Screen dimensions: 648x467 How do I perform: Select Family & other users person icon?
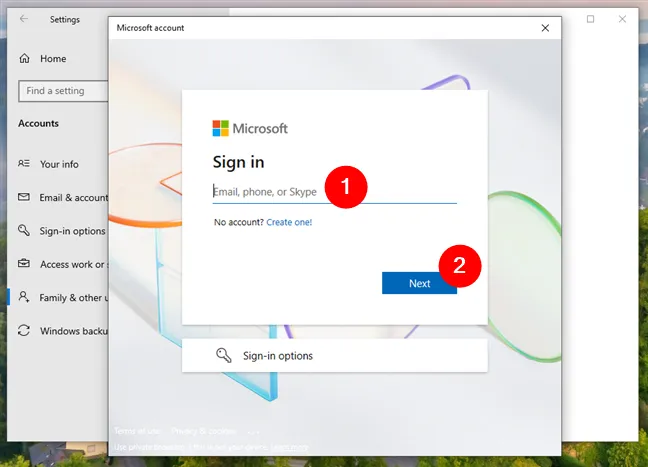[24, 297]
